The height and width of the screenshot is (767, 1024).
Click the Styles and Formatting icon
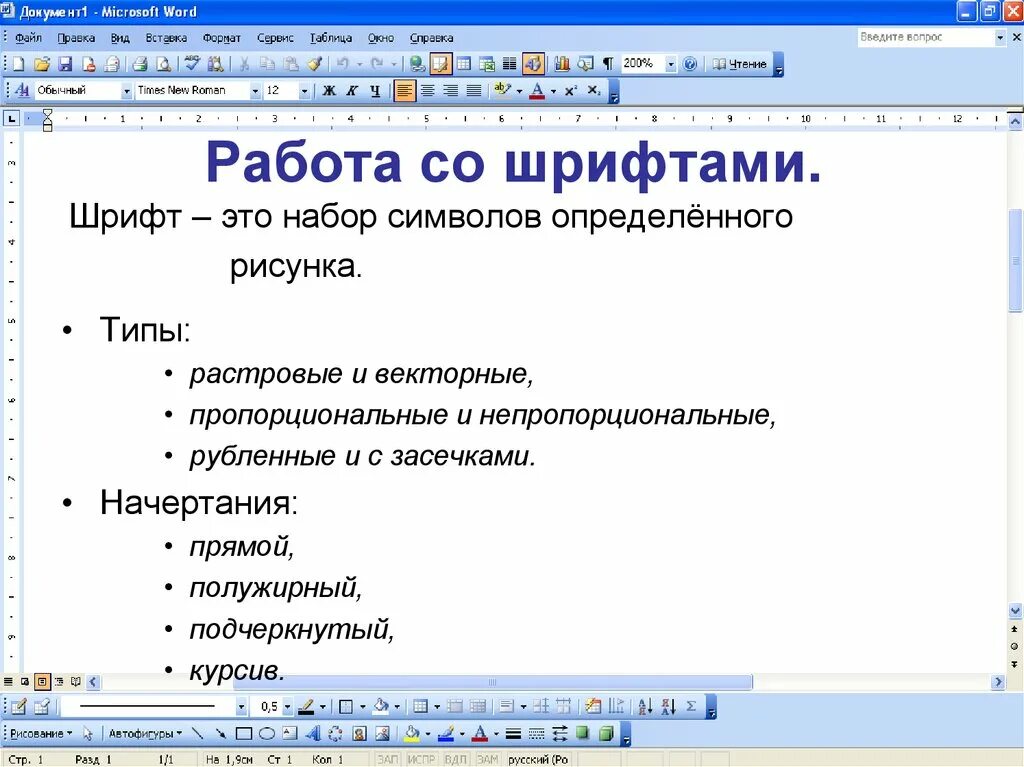click(22, 90)
